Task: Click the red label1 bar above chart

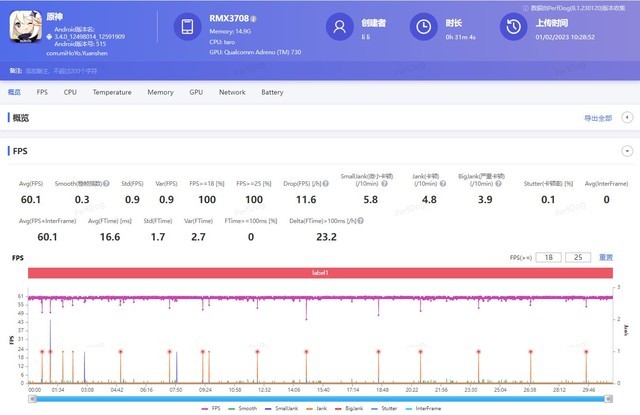Action: [320, 272]
